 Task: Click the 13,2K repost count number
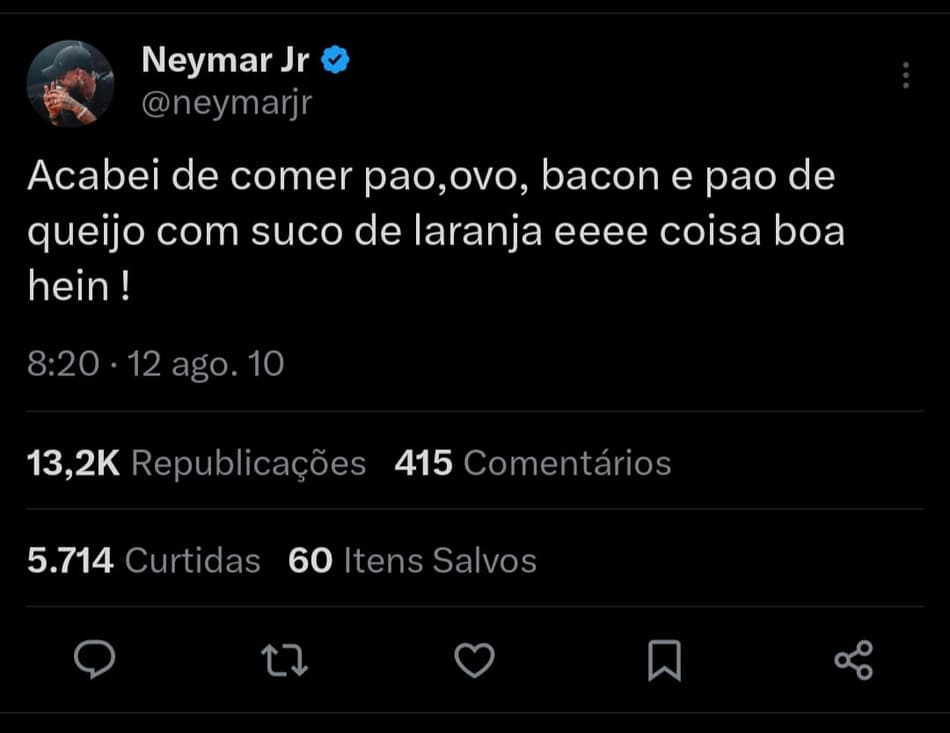pyautogui.click(x=74, y=463)
